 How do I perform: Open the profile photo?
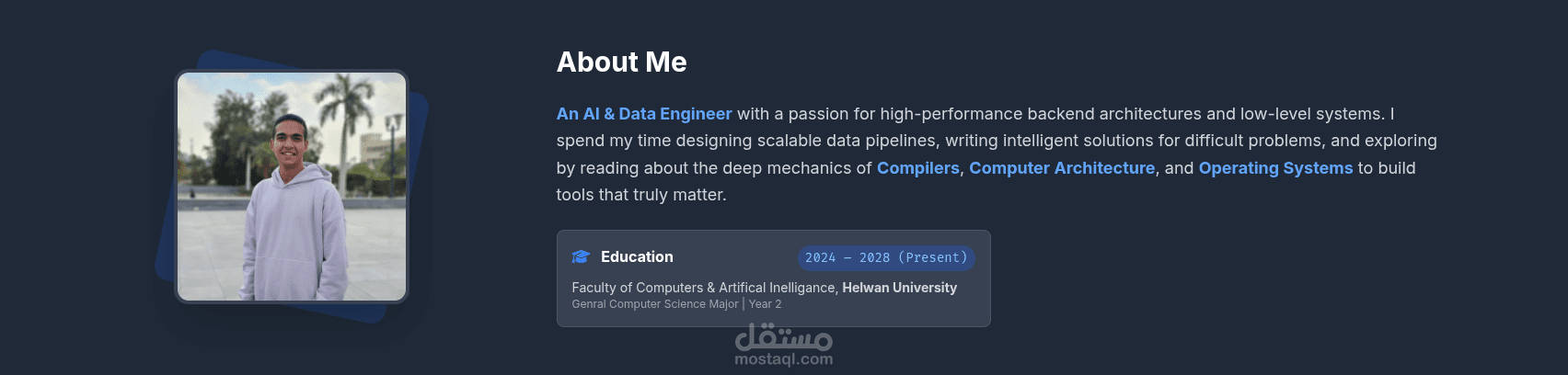coord(292,187)
